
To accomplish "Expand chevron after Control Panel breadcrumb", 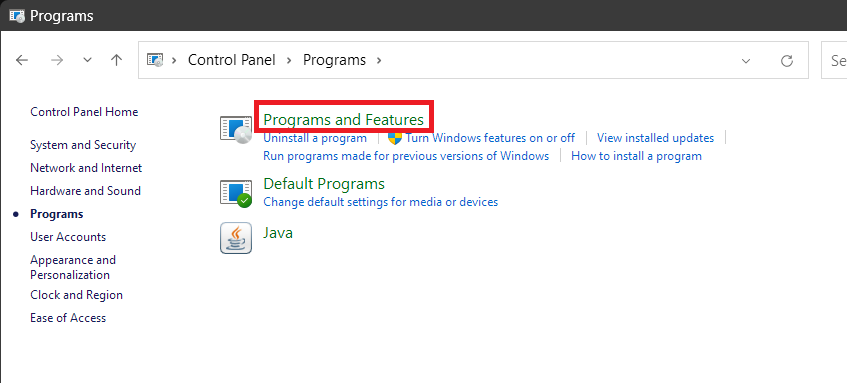I will click(x=290, y=60).
